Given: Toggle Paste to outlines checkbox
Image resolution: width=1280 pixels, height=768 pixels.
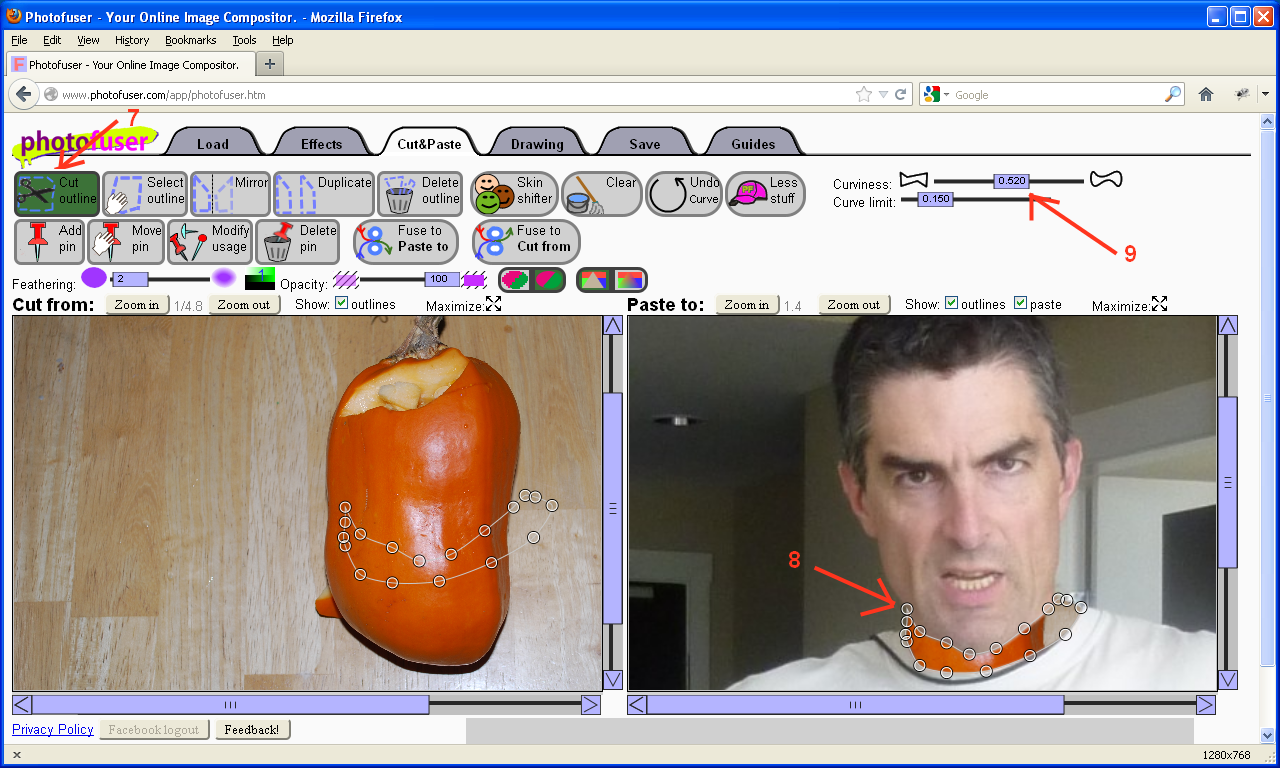Looking at the screenshot, I should click(x=952, y=303).
